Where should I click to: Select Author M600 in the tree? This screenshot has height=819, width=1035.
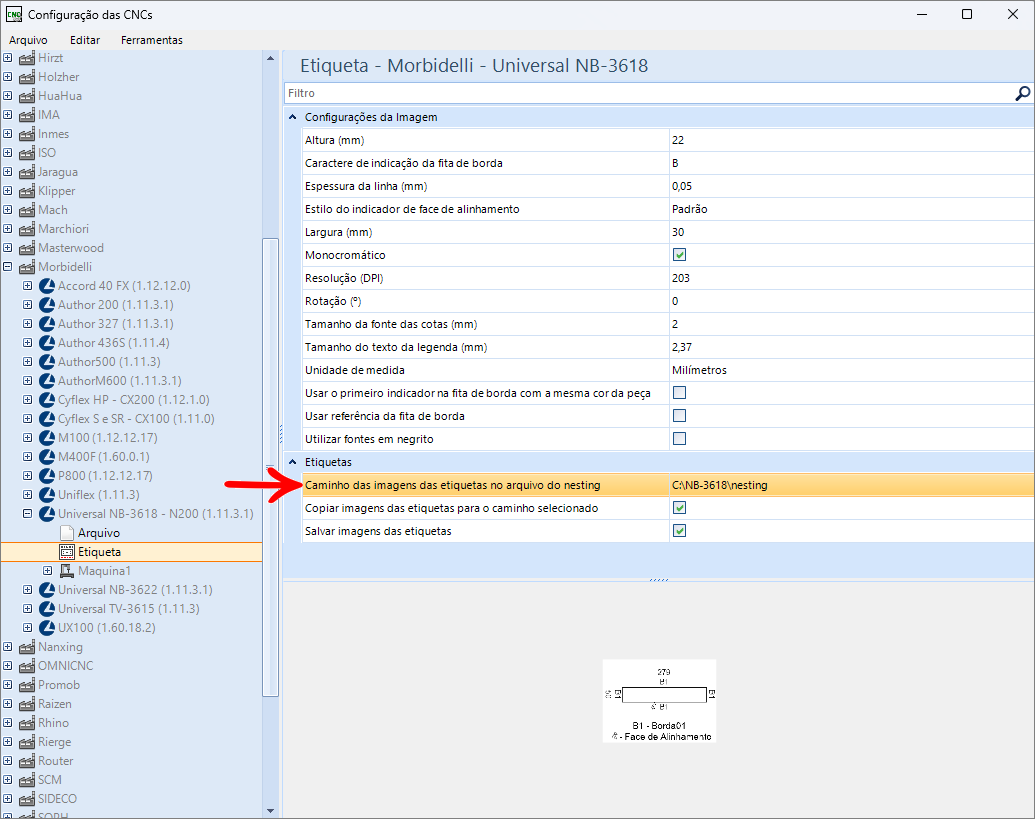119,381
